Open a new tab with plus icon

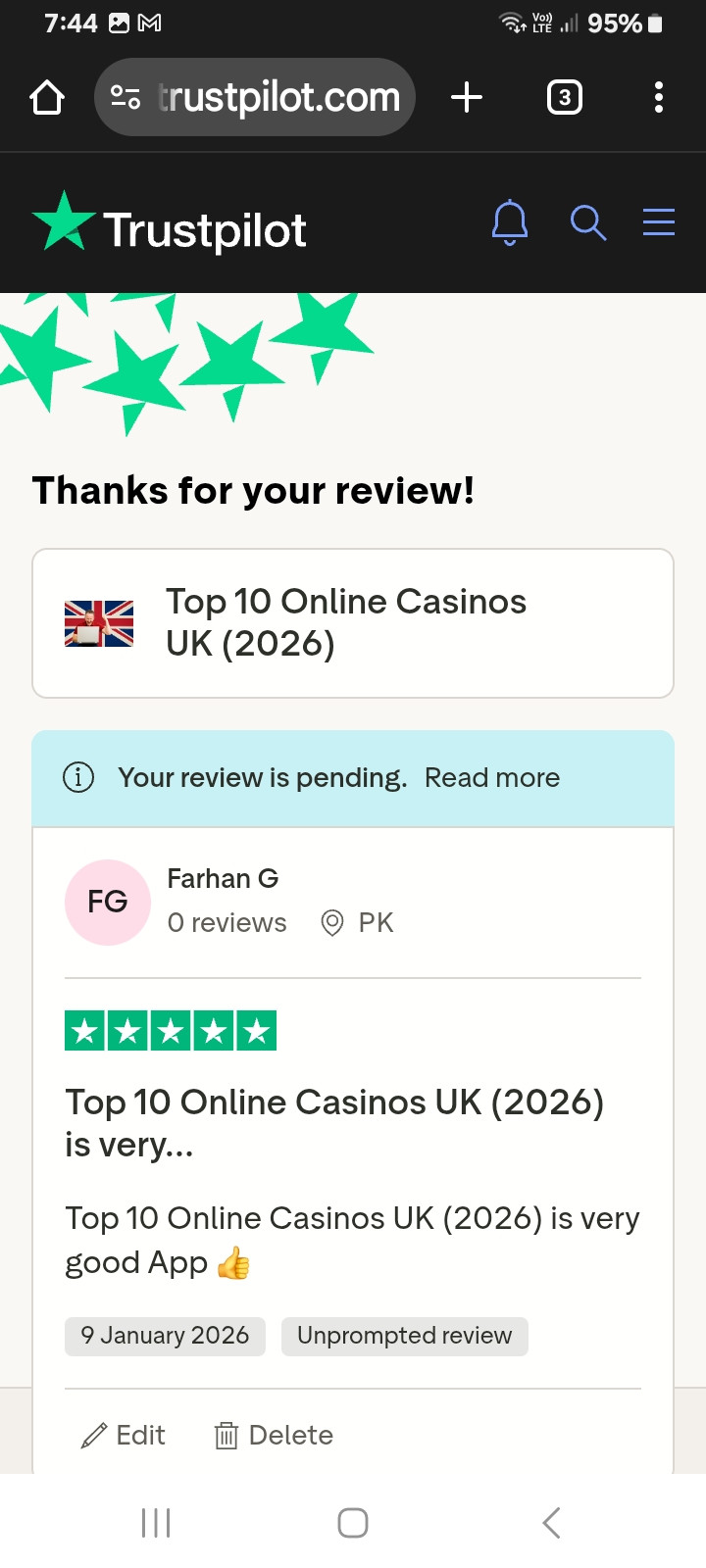[467, 97]
